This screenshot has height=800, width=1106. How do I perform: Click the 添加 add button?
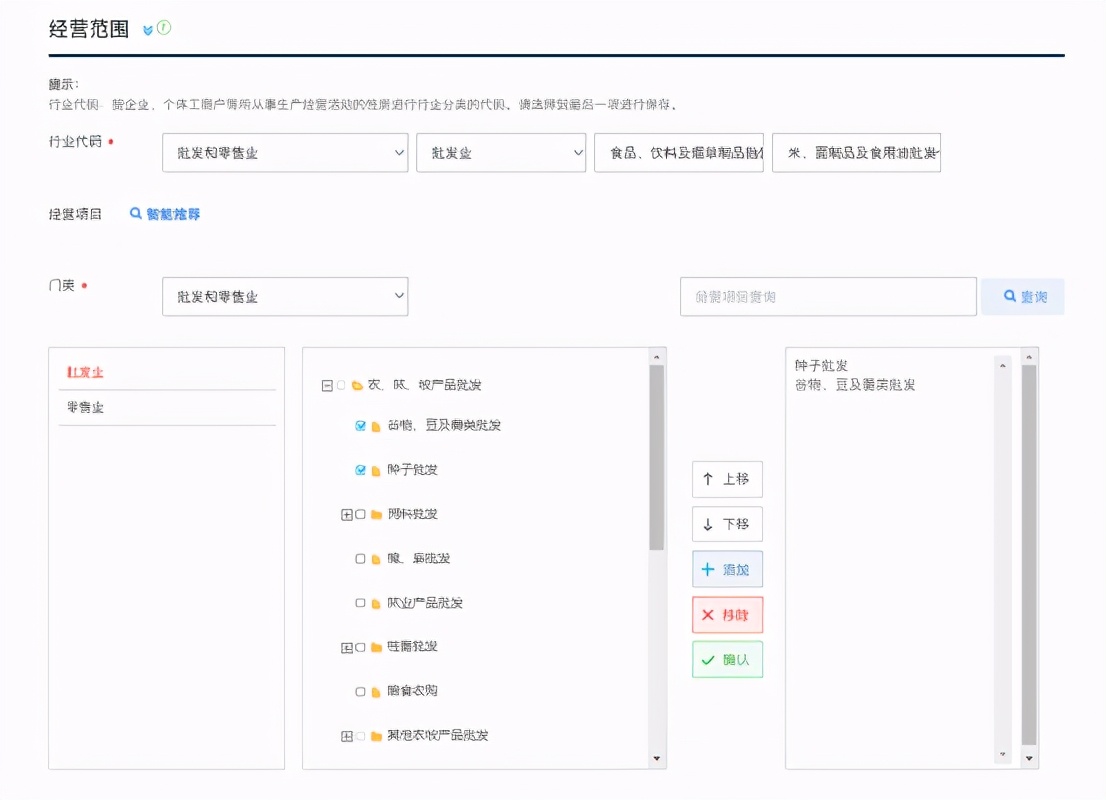727,569
